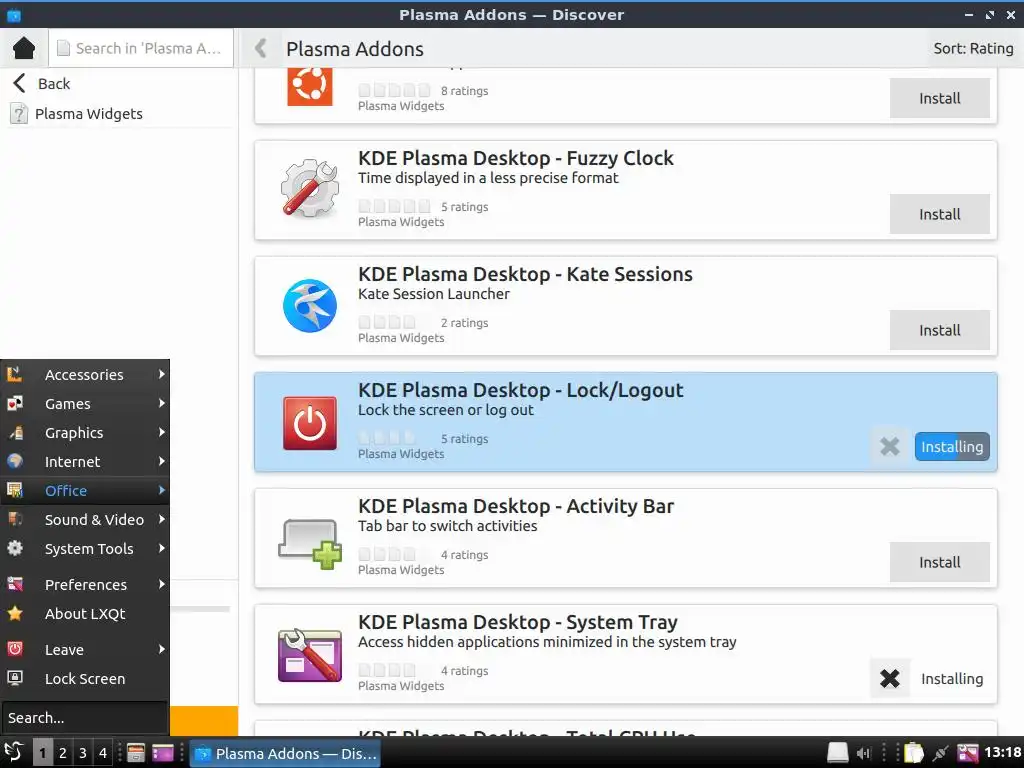Open the Preferences submenu
This screenshot has width=1024, height=768.
click(85, 584)
